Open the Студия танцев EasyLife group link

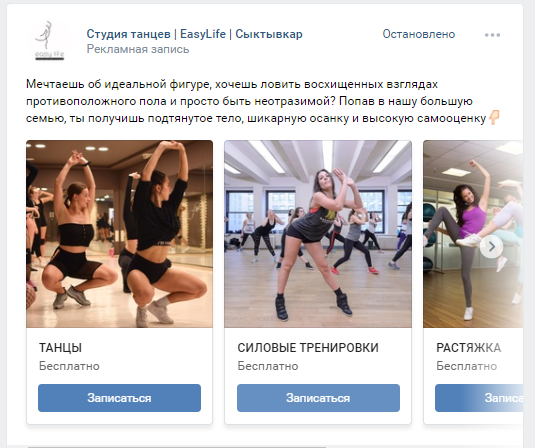(x=194, y=34)
